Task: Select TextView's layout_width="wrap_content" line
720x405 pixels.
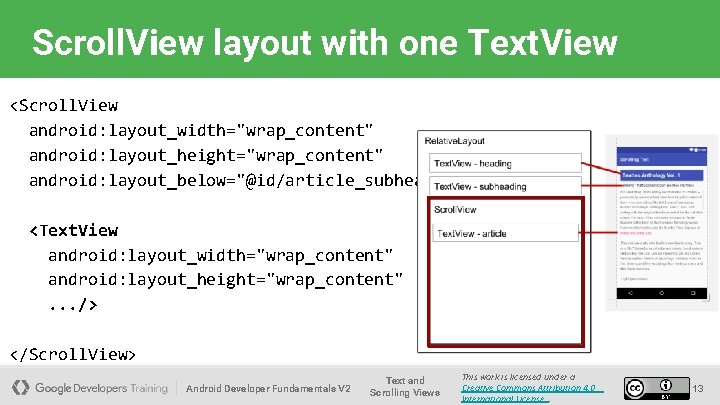Action: 220,255
